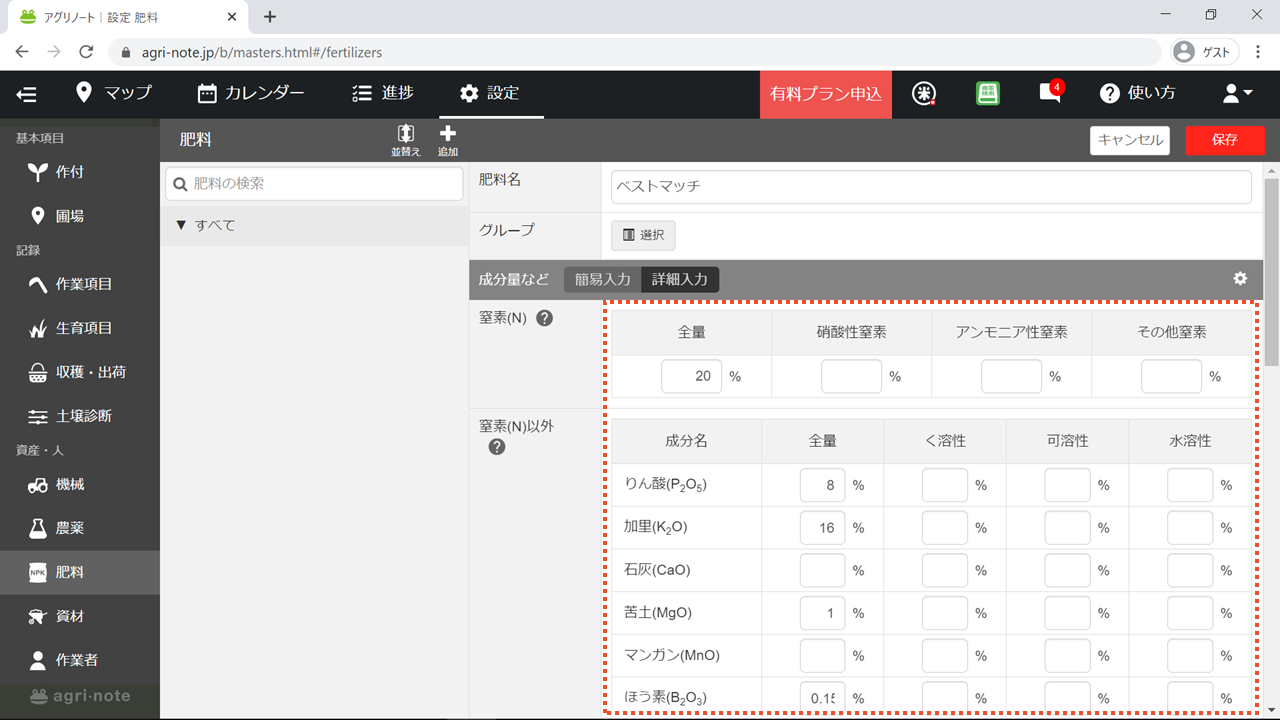Viewport: 1280px width, 720px height.
Task: Click the page vertical scrollbar
Action: pos(1272,270)
